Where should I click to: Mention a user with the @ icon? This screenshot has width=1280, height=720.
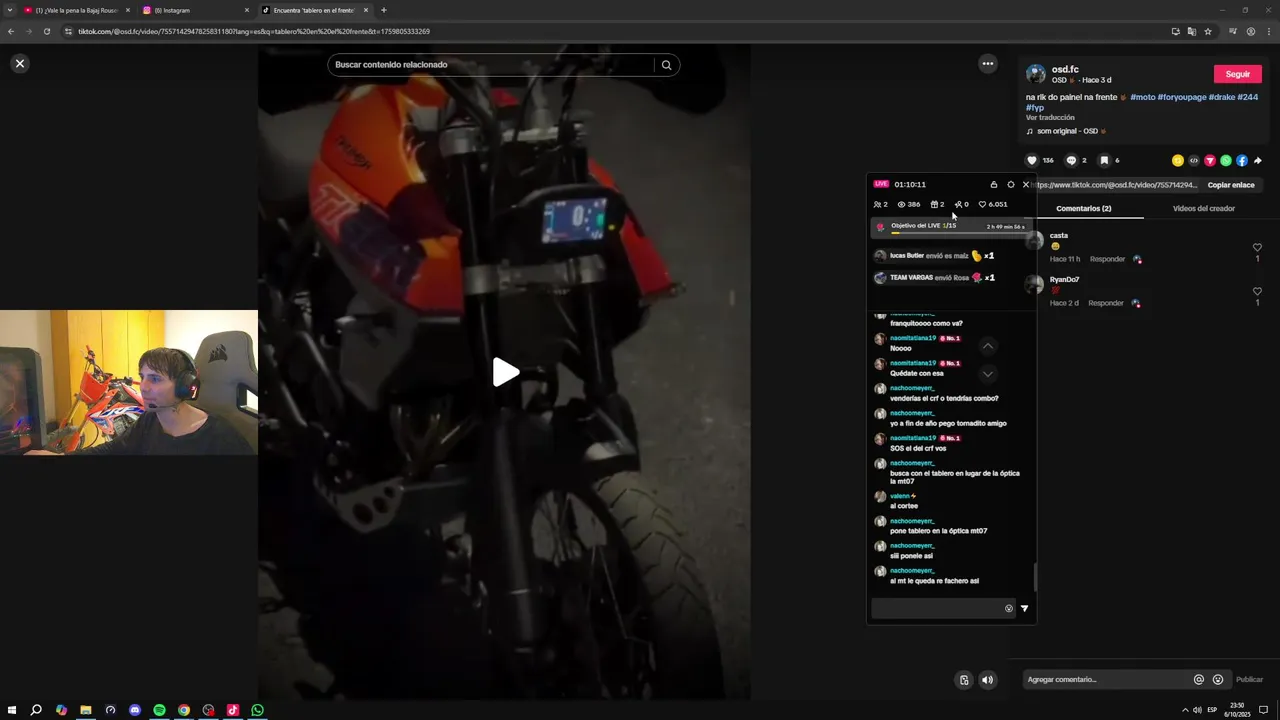(x=1198, y=680)
